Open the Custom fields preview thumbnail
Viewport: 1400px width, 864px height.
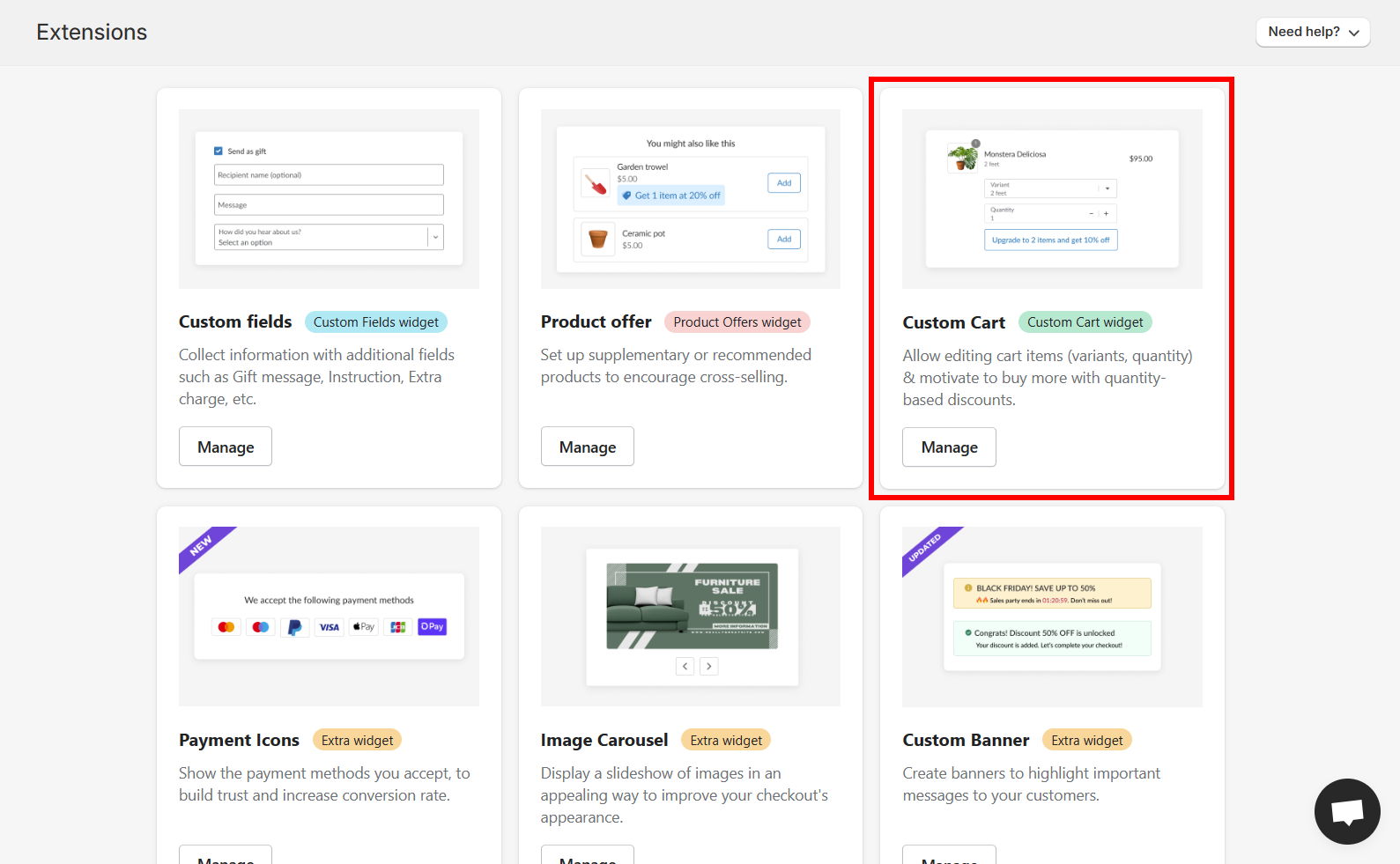[x=329, y=199]
